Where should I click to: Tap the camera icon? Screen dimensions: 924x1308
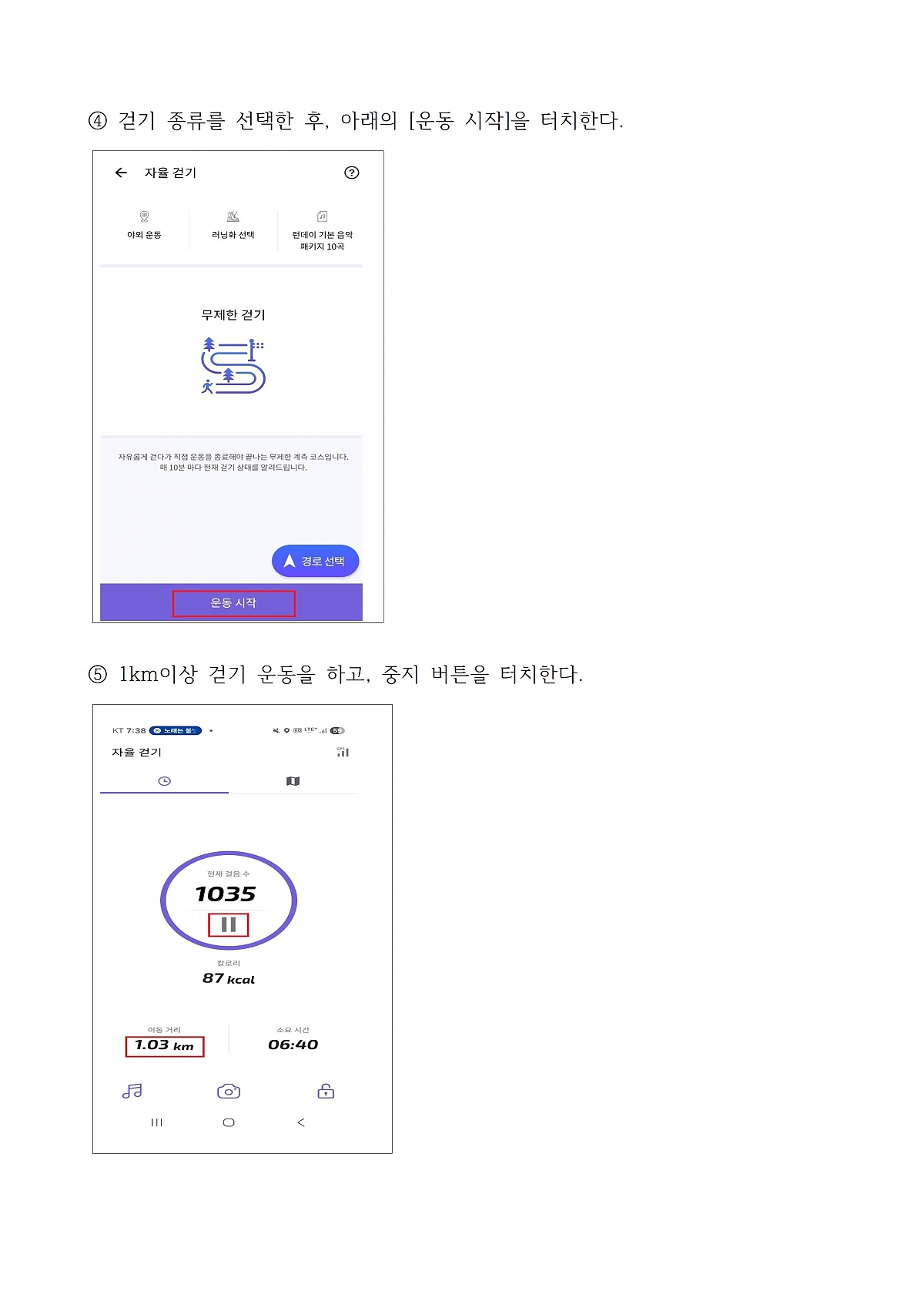[229, 1091]
